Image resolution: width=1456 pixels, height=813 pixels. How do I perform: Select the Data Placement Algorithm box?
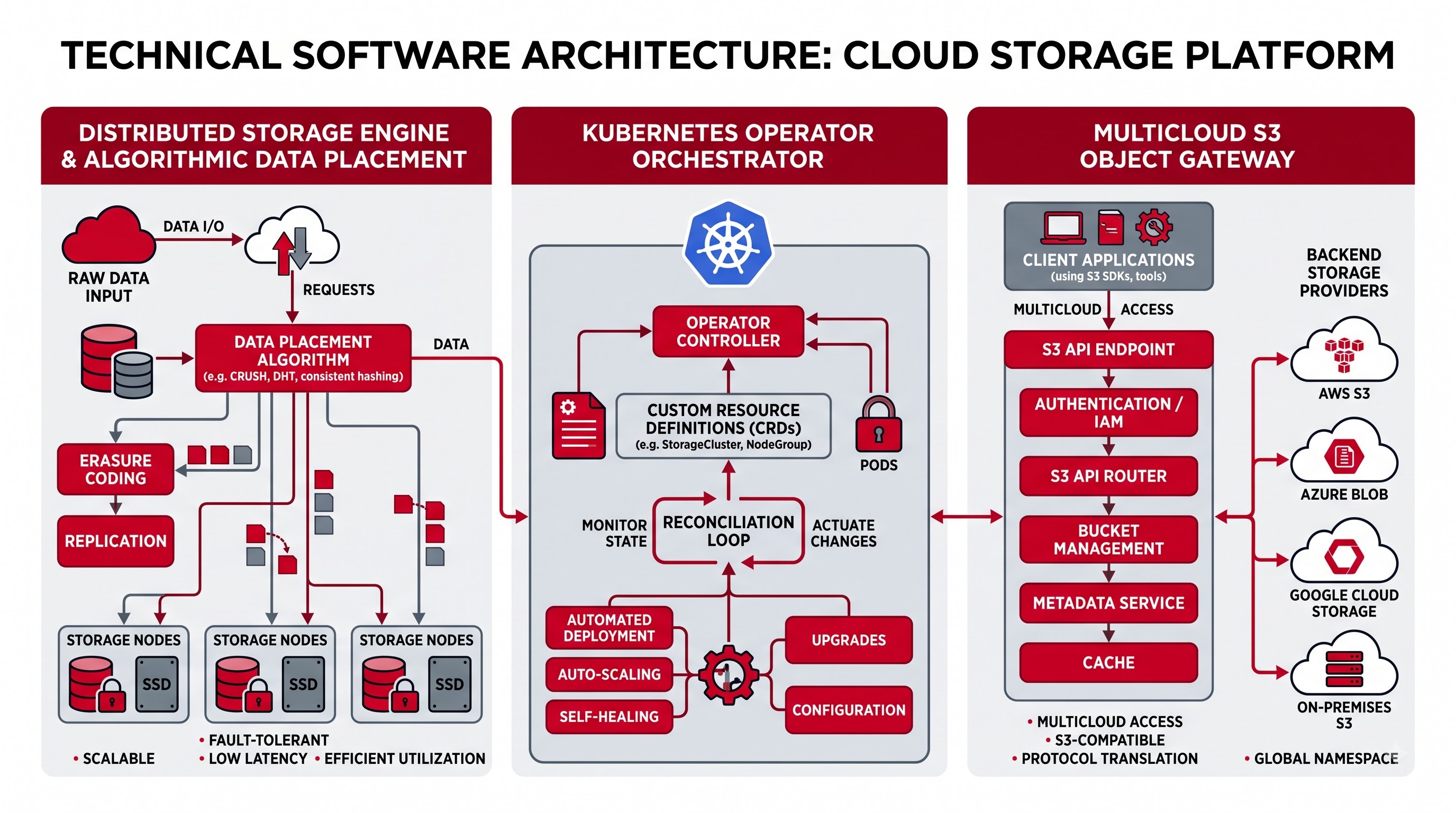click(303, 358)
